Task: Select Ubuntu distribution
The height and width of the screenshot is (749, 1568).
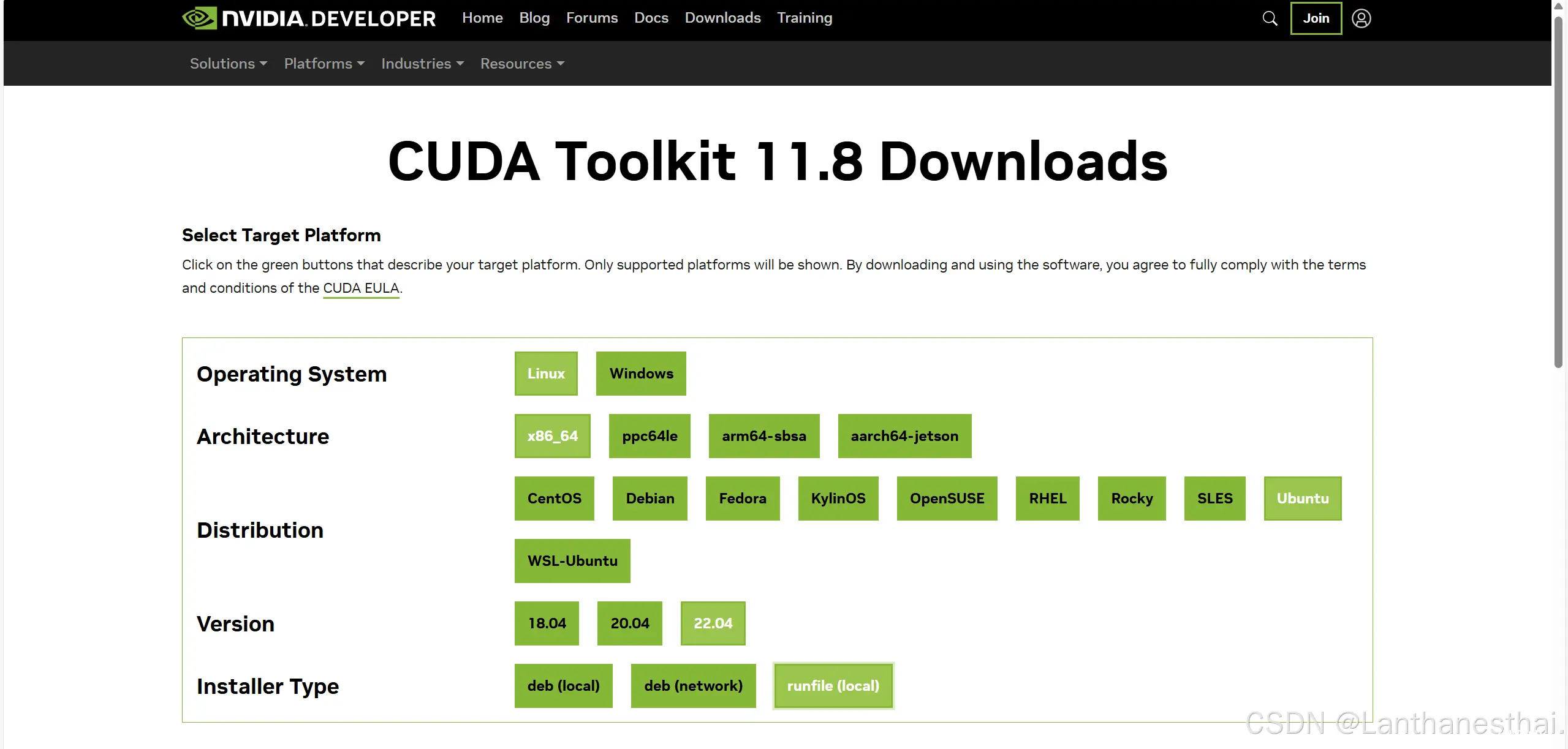Action: [x=1303, y=499]
